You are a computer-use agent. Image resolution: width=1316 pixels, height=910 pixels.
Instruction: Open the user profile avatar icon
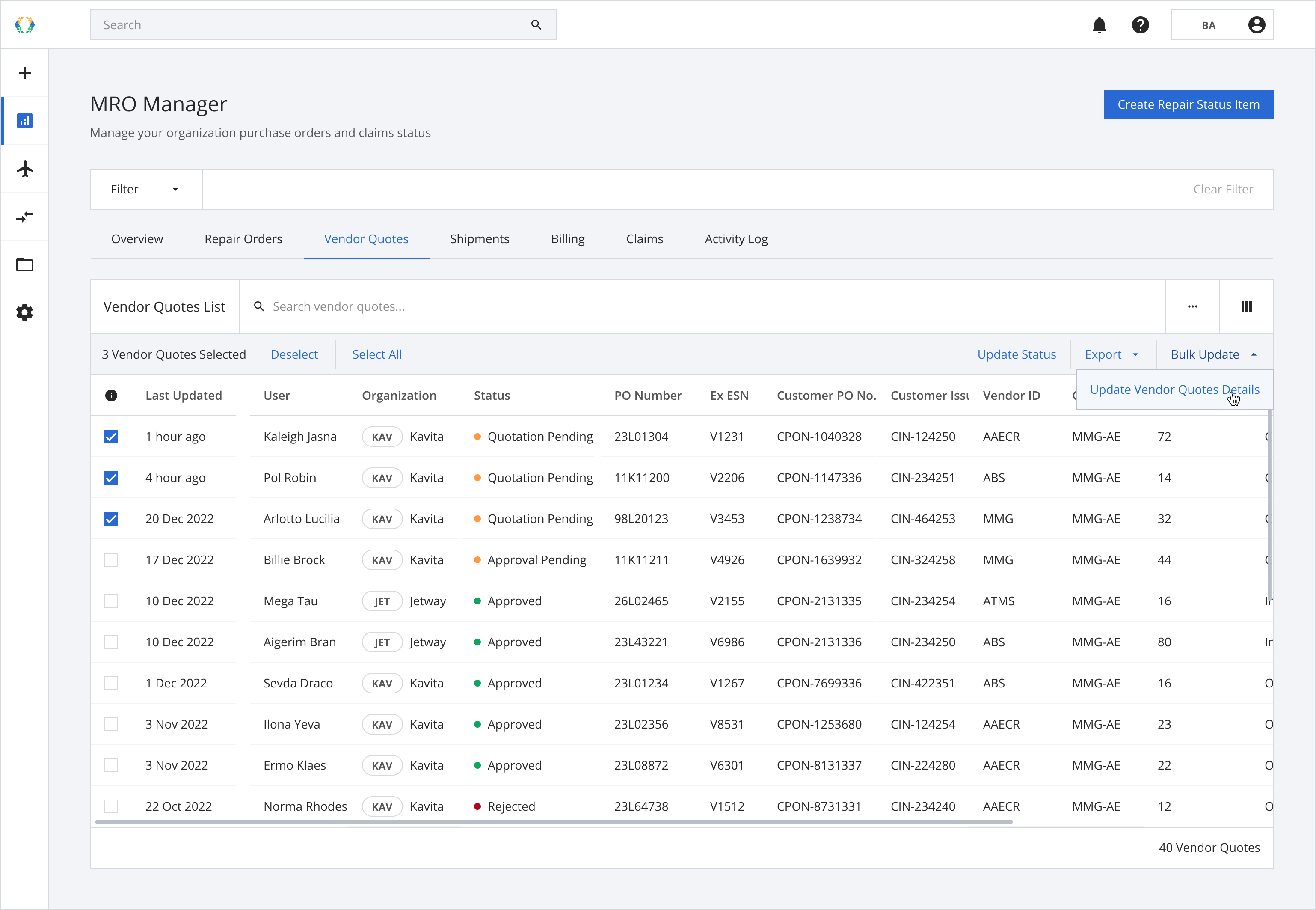1256,24
